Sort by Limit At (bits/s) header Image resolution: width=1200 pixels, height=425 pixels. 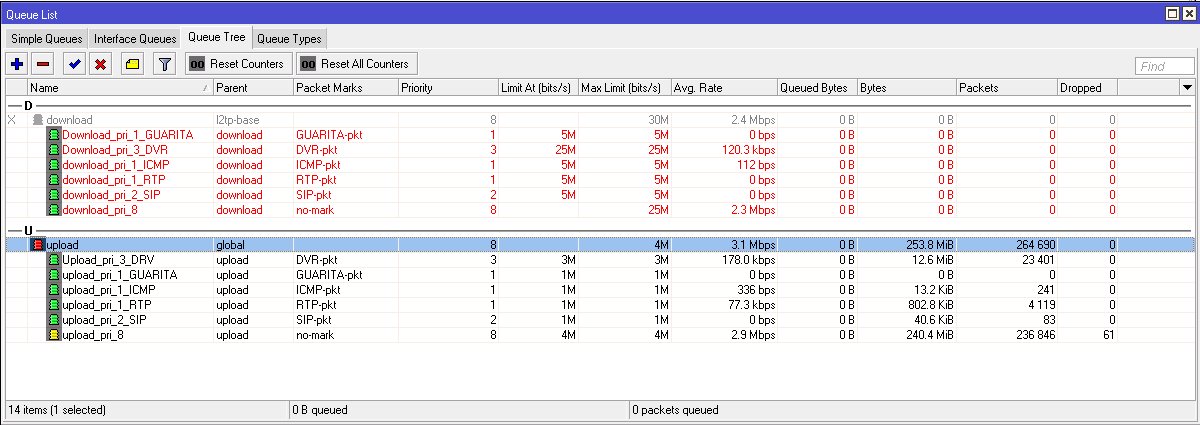pyautogui.click(x=538, y=88)
